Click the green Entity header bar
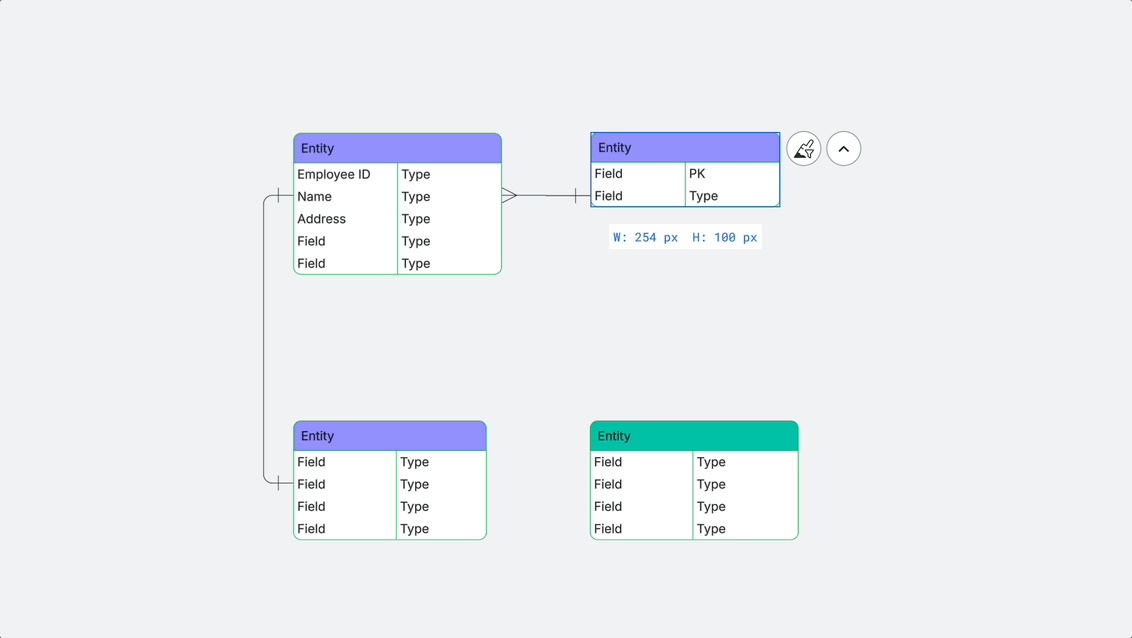1132x638 pixels. coord(694,436)
